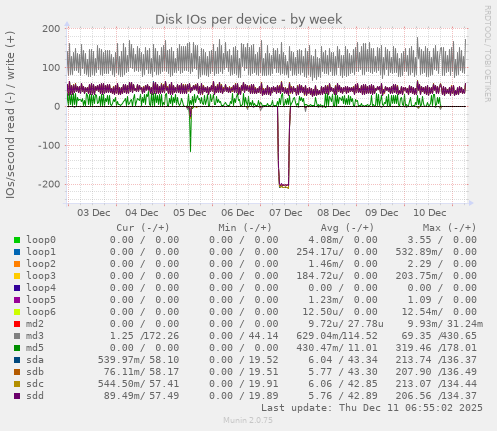497x431 pixels.
Task: Click the loop2 orange legend swatch
Action: (17, 264)
